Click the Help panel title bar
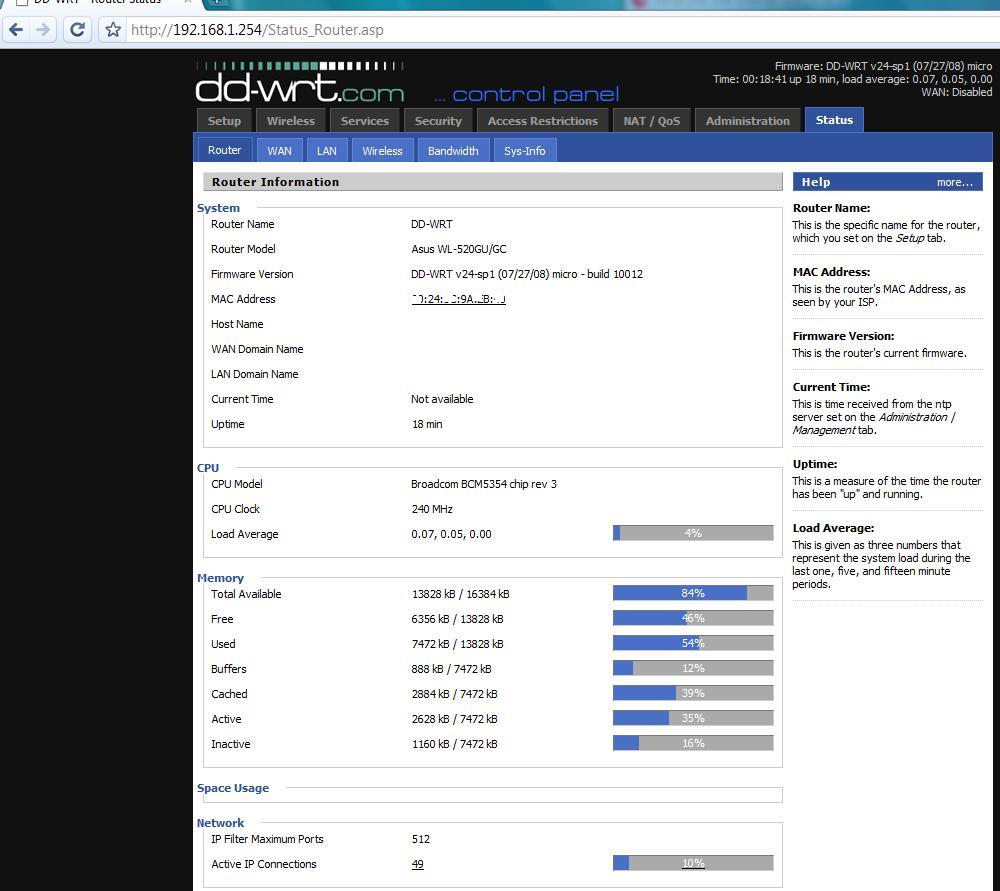Image resolution: width=1000 pixels, height=891 pixels. (x=887, y=182)
